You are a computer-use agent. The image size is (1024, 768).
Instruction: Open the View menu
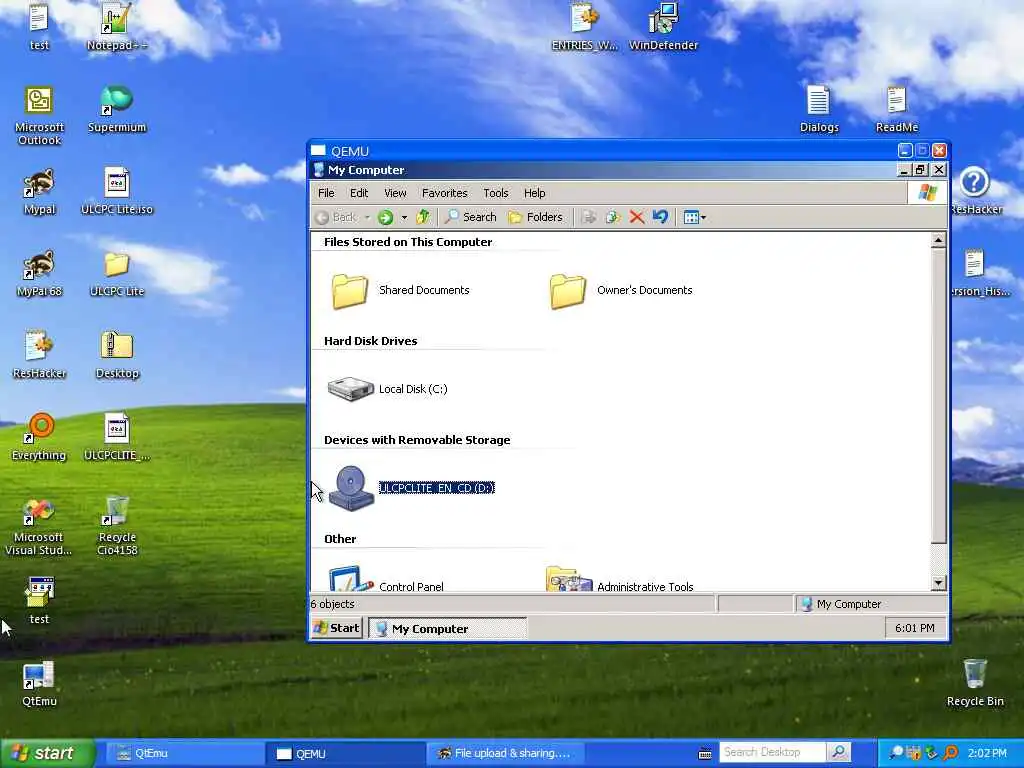(395, 193)
